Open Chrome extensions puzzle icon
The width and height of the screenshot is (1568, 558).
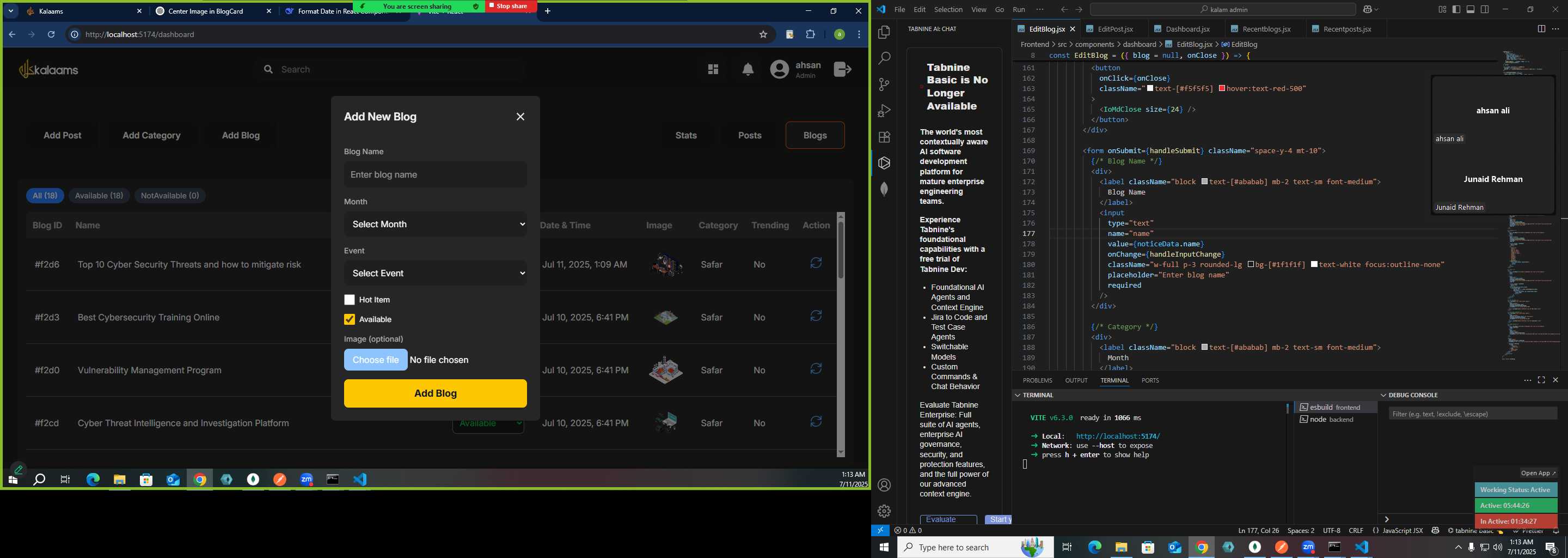click(x=810, y=35)
